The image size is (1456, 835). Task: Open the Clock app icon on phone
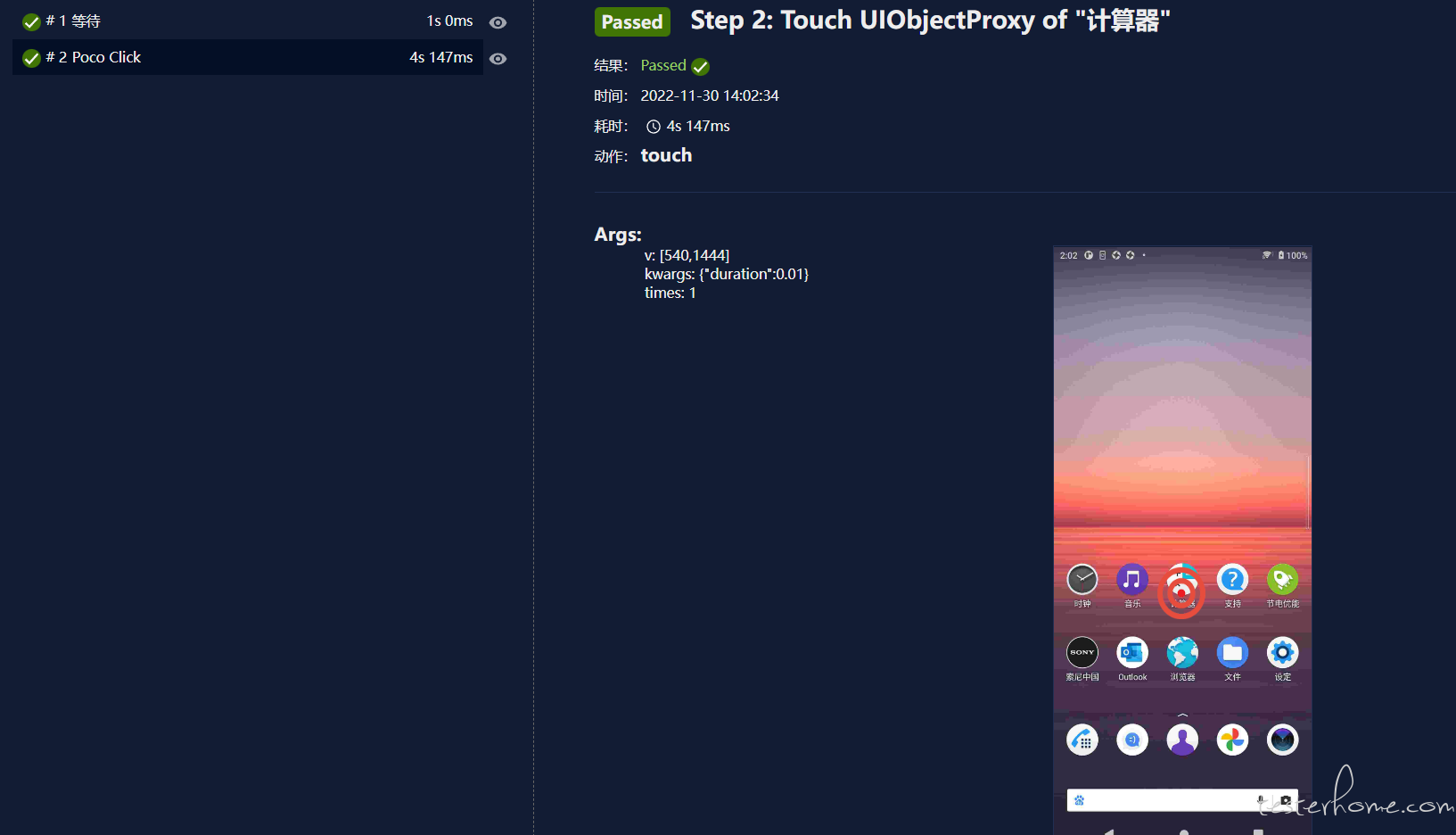click(x=1082, y=580)
